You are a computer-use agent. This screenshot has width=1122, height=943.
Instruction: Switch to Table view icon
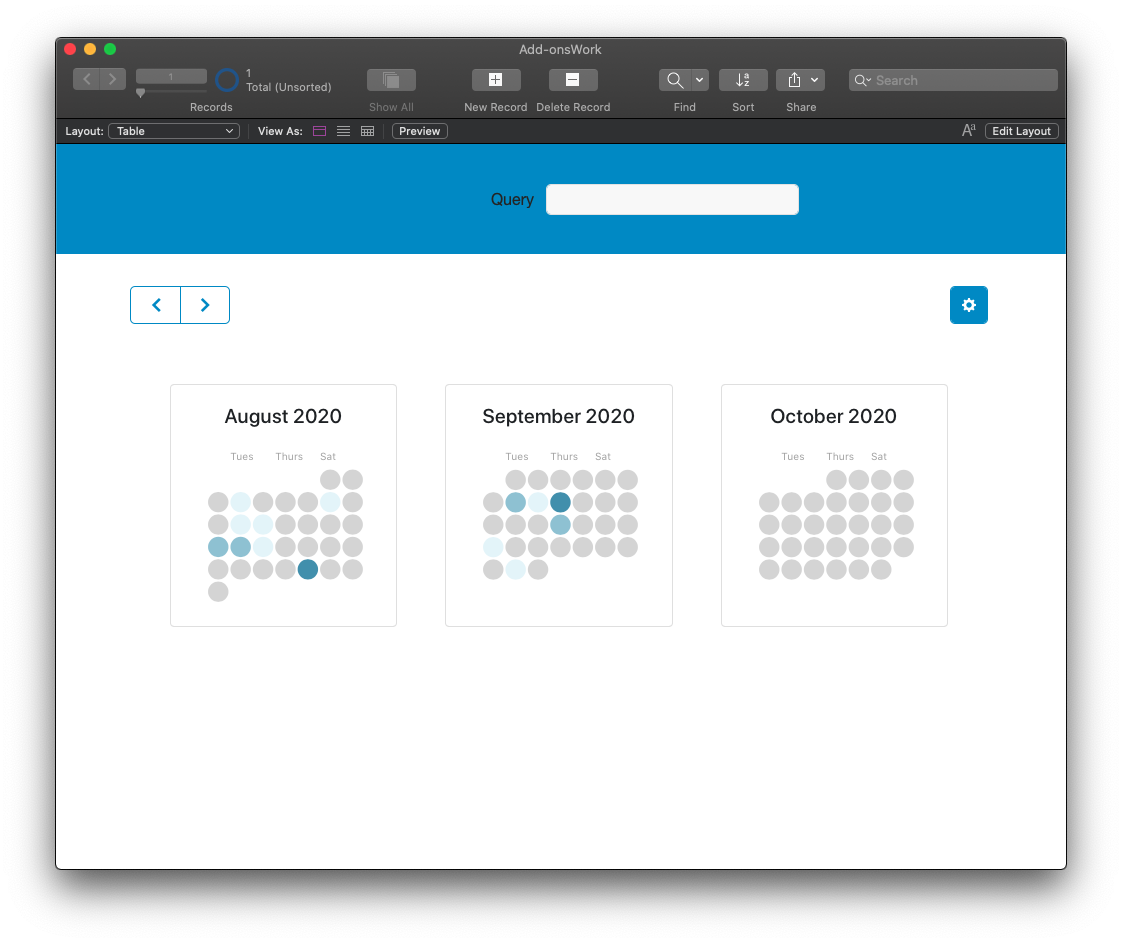click(368, 131)
